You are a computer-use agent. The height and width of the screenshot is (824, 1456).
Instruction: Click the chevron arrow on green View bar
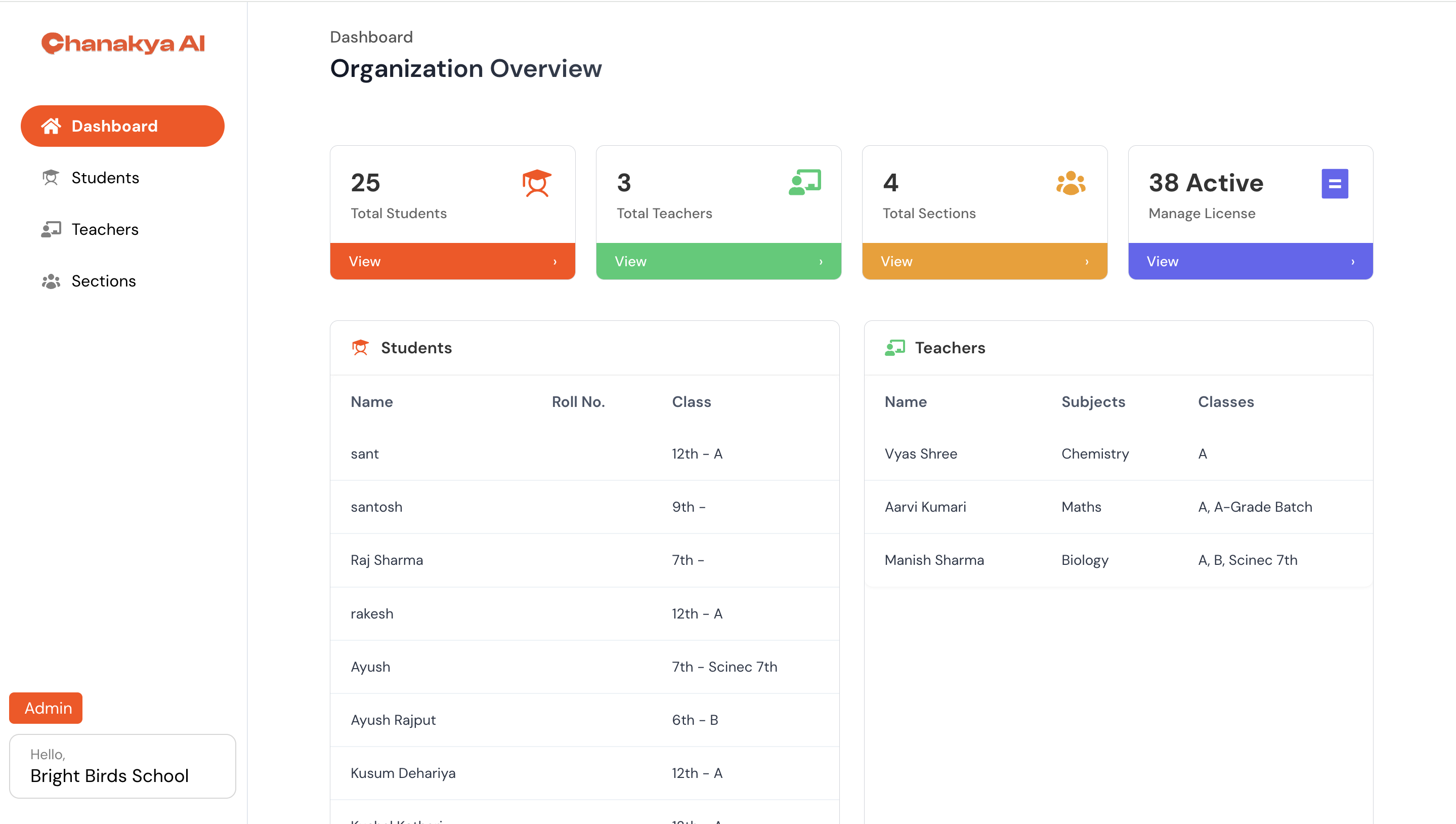pyautogui.click(x=821, y=262)
